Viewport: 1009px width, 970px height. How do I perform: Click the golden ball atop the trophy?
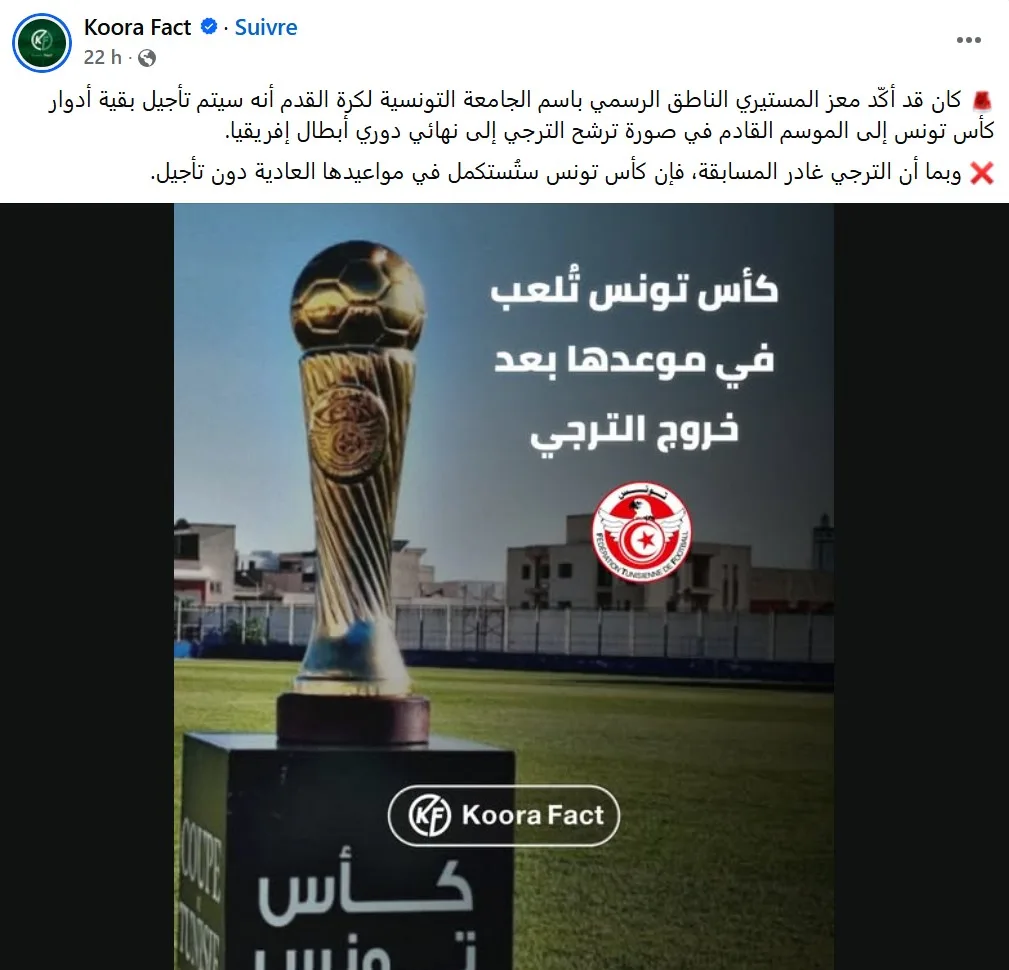pyautogui.click(x=358, y=295)
